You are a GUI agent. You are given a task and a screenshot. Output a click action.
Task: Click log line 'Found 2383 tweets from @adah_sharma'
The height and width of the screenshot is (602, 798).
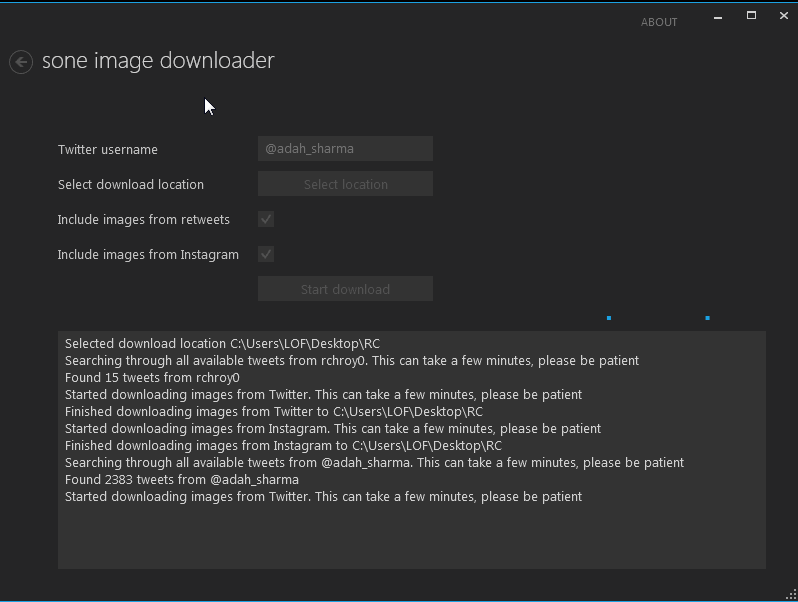182,480
